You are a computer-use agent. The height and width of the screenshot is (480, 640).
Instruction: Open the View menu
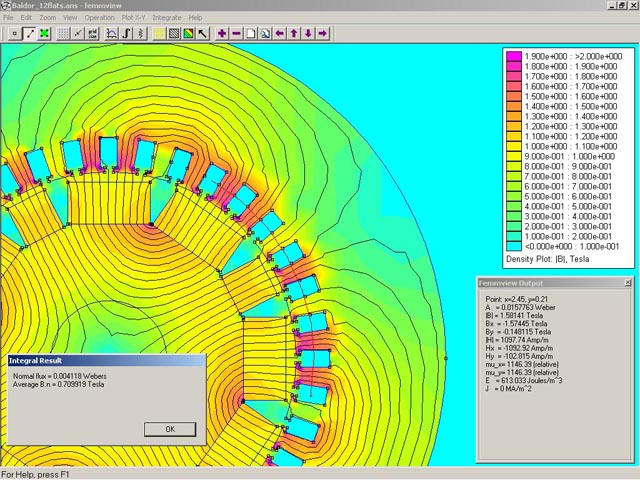click(70, 18)
